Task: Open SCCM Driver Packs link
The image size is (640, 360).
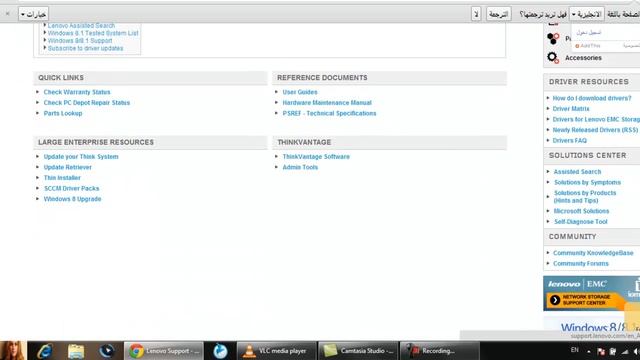Action: (x=71, y=189)
